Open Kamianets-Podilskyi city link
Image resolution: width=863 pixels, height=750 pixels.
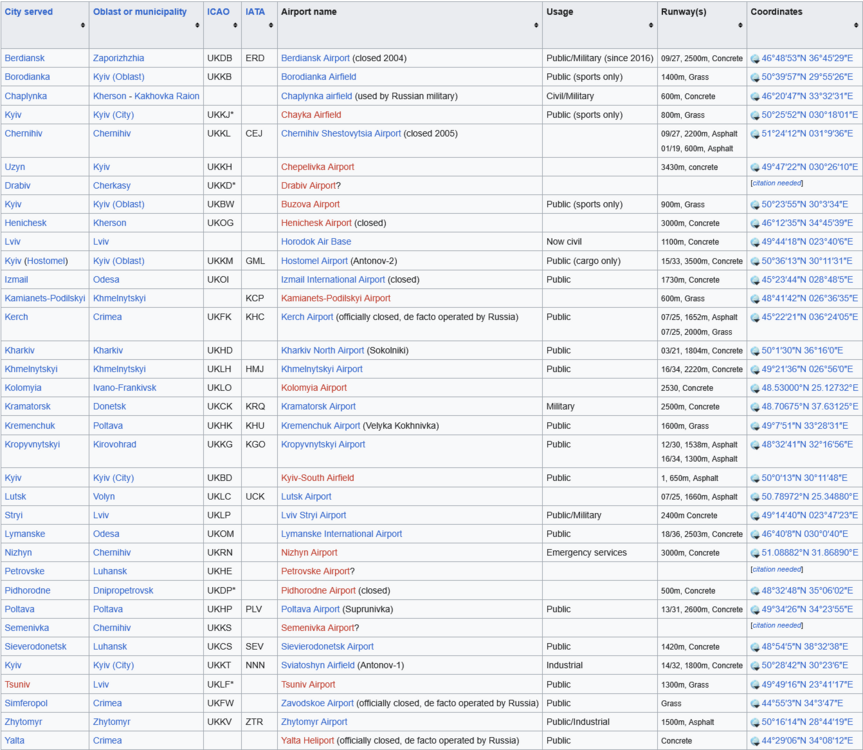45,298
